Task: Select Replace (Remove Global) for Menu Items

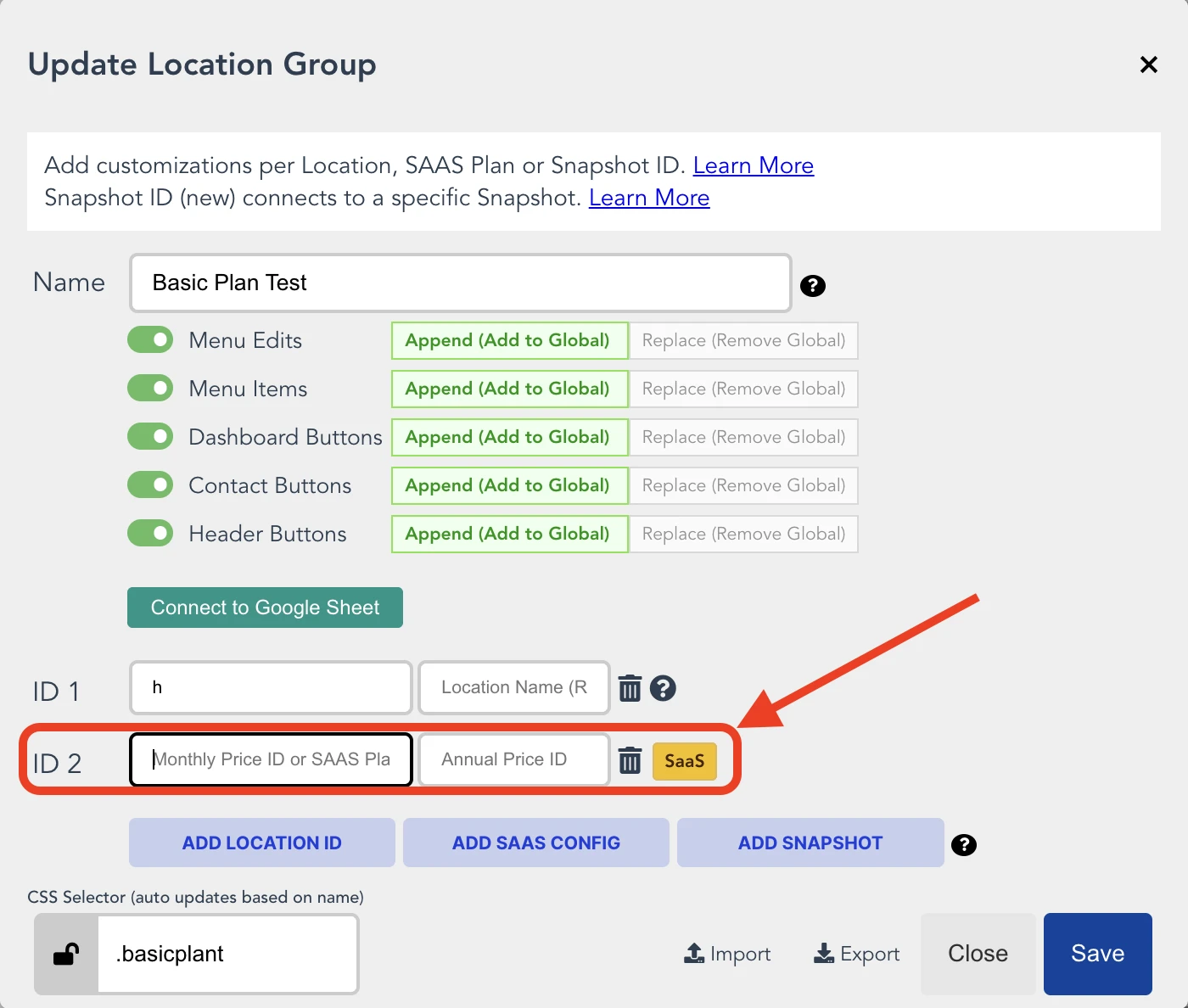Action: 743,389
